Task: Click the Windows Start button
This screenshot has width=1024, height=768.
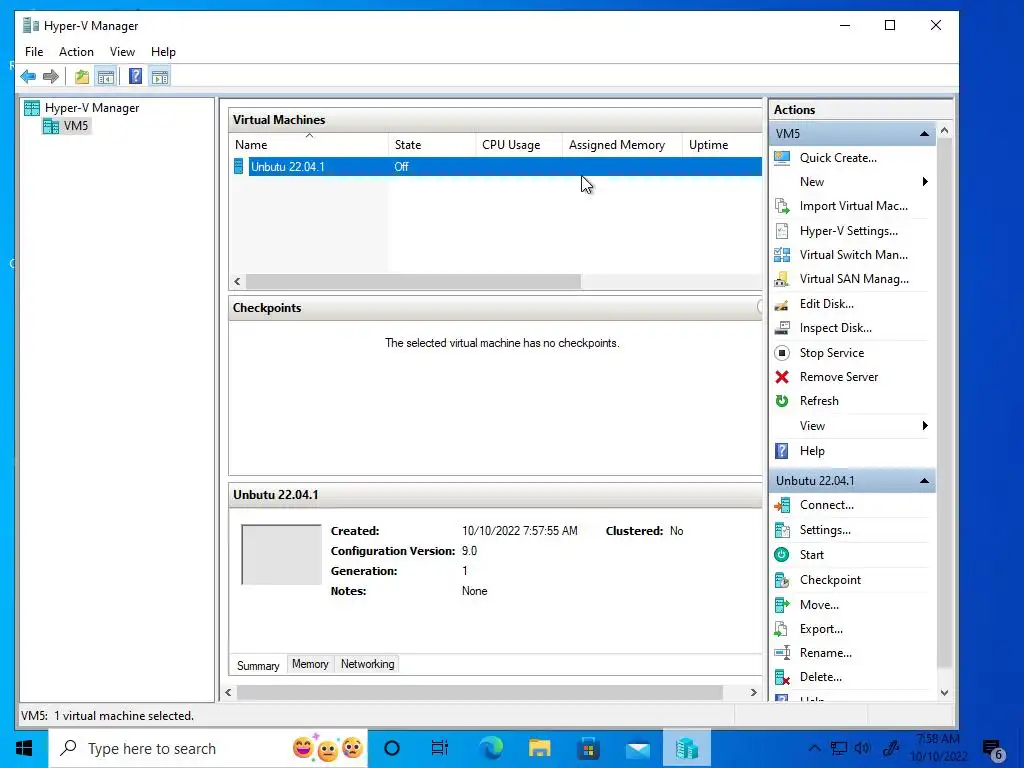Action: point(24,748)
